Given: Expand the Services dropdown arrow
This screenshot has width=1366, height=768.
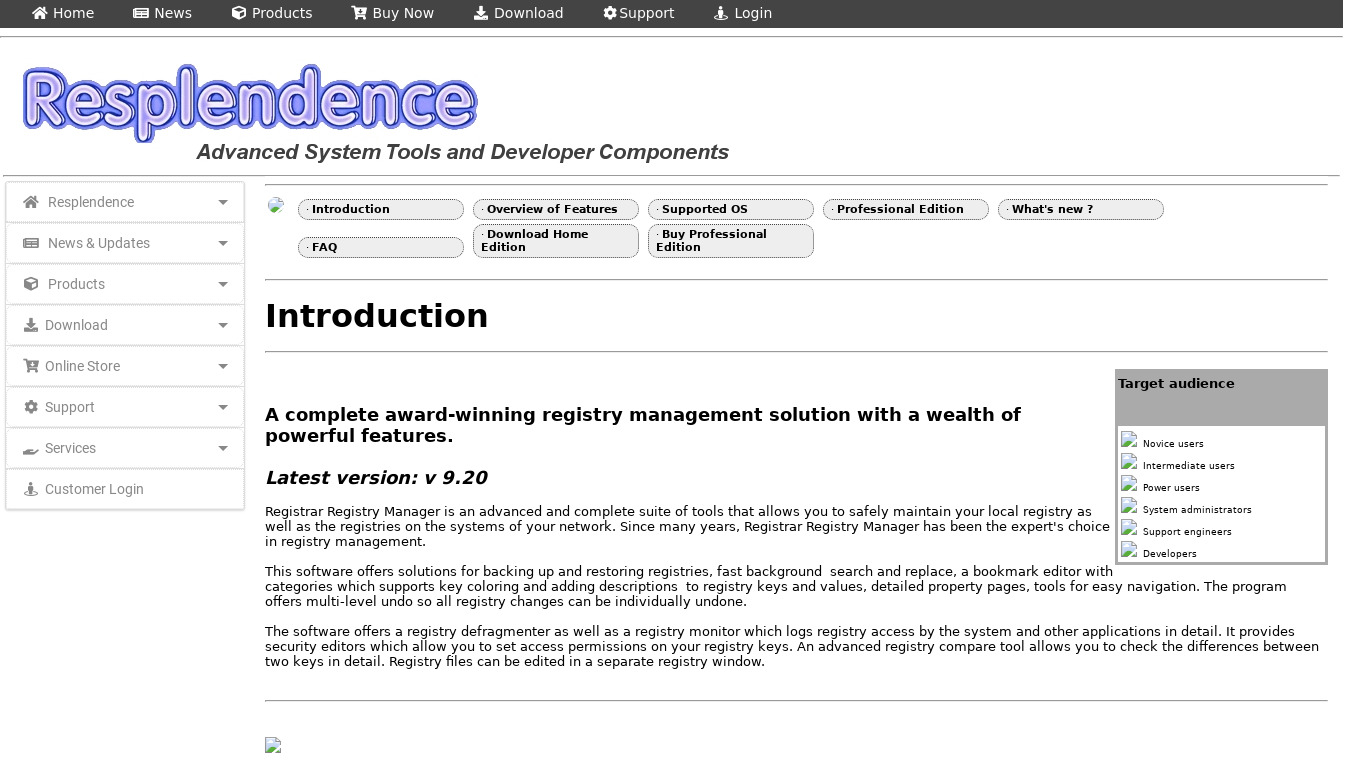Looking at the screenshot, I should tap(223, 449).
